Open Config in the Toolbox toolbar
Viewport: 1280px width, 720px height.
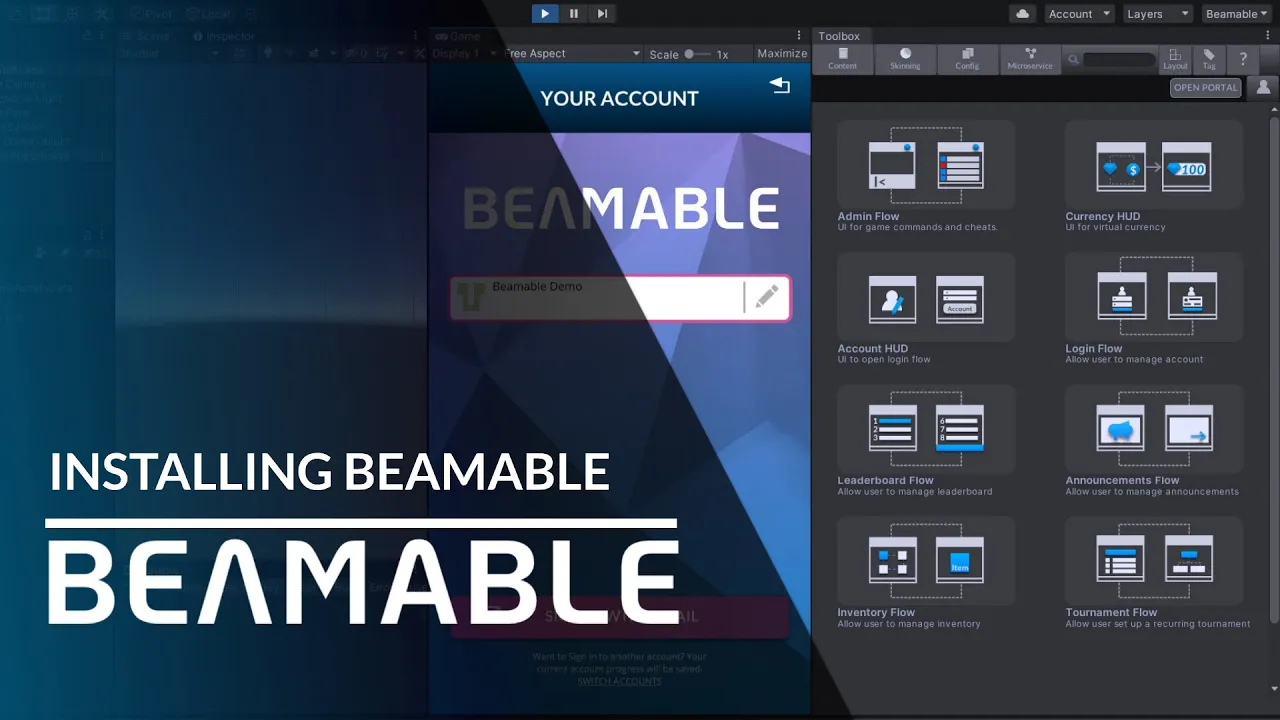point(967,59)
